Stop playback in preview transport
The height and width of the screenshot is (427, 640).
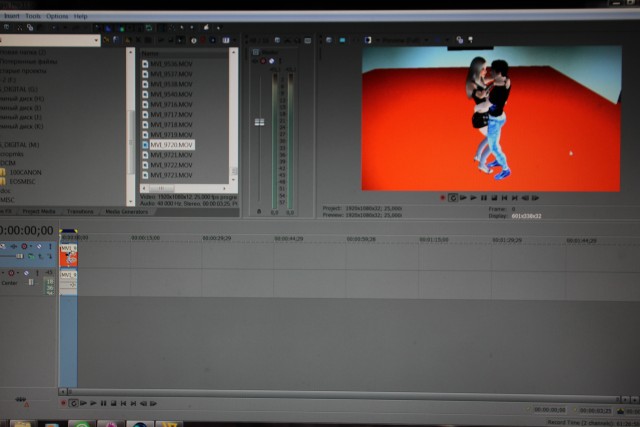point(494,198)
